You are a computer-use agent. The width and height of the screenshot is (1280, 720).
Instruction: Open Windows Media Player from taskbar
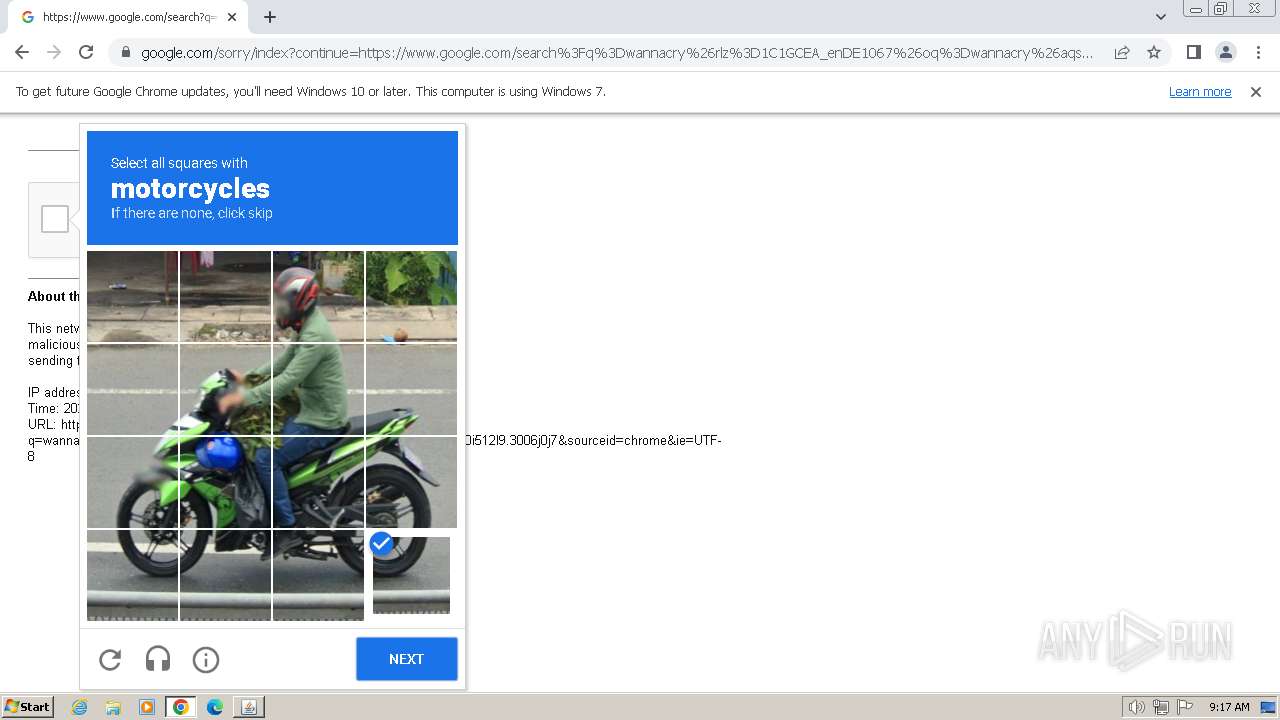[147, 707]
